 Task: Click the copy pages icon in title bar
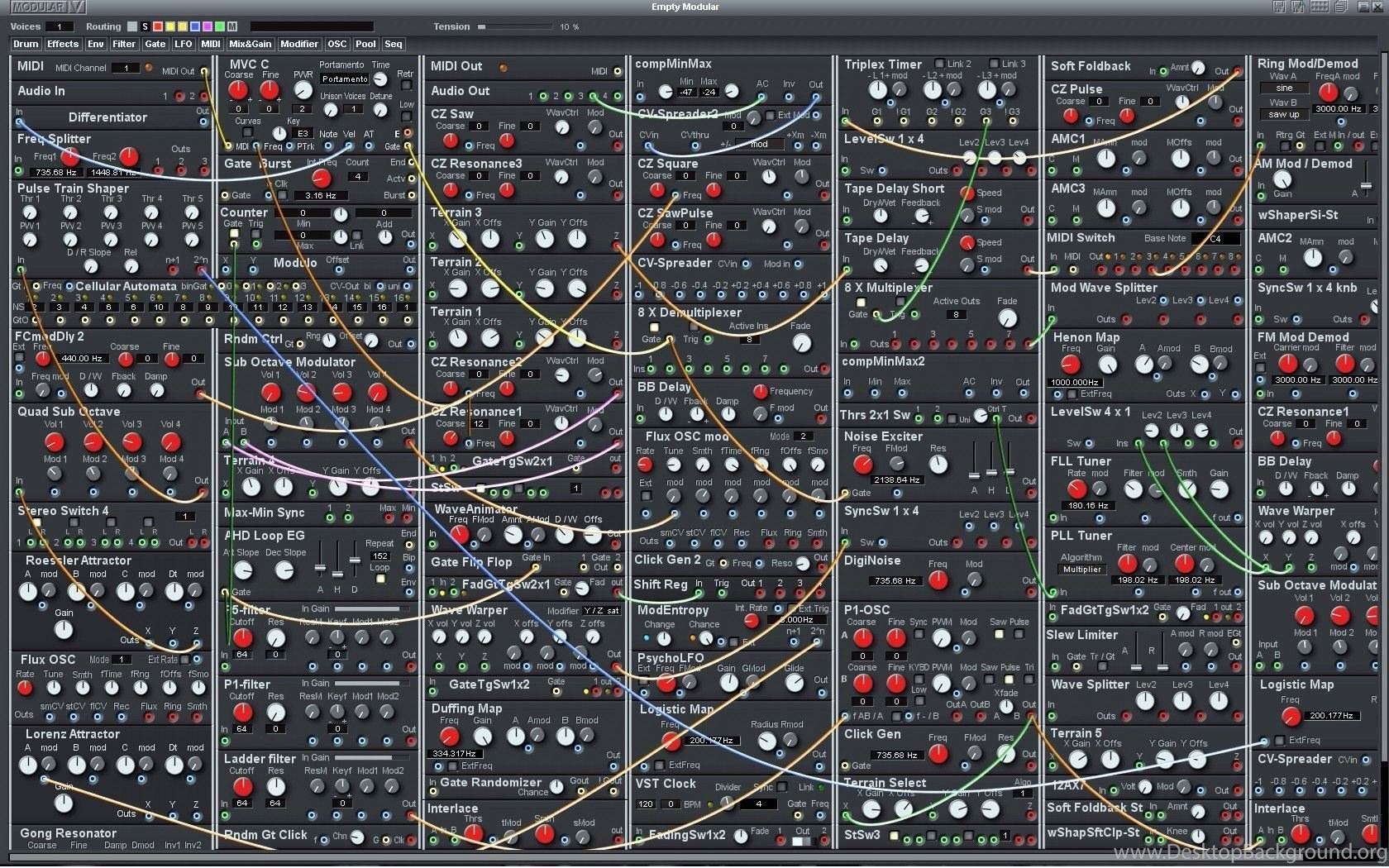tap(1340, 7)
